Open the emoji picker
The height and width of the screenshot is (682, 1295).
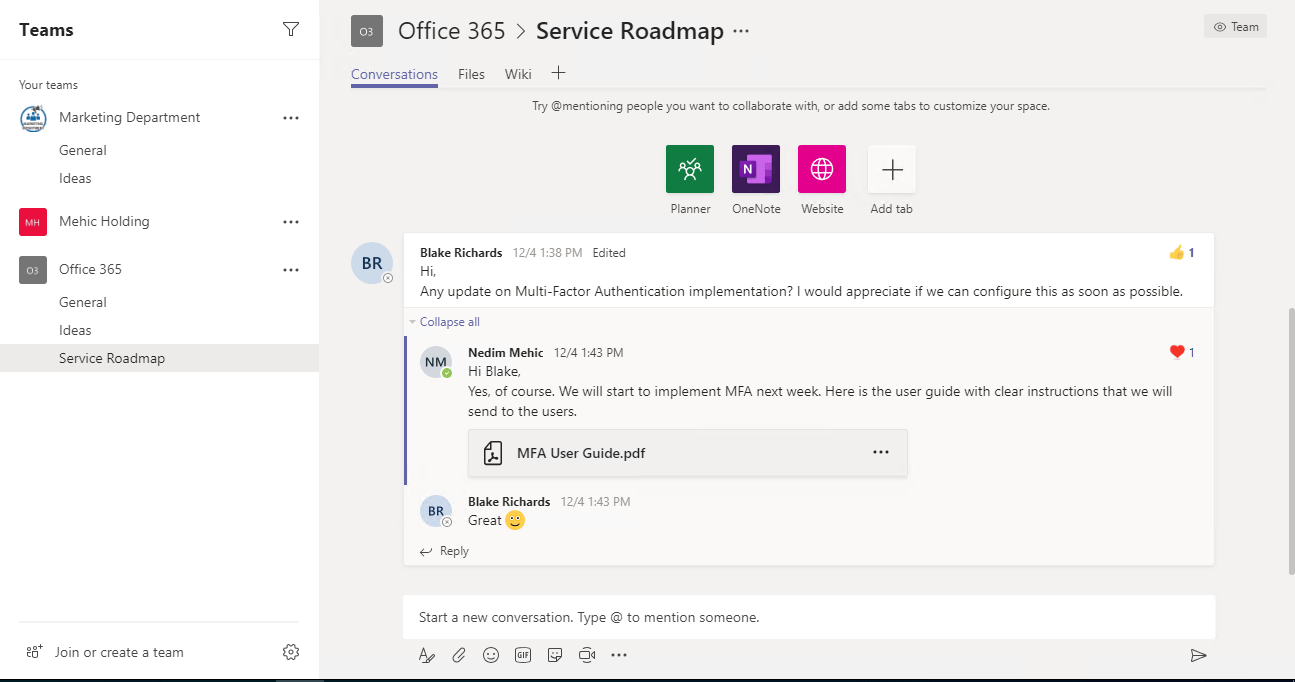click(x=491, y=655)
